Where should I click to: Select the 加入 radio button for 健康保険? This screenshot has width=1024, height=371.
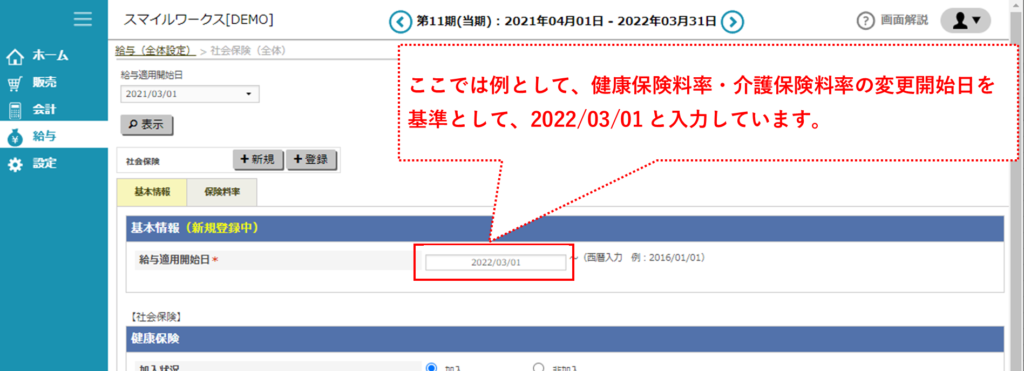pyautogui.click(x=431, y=368)
